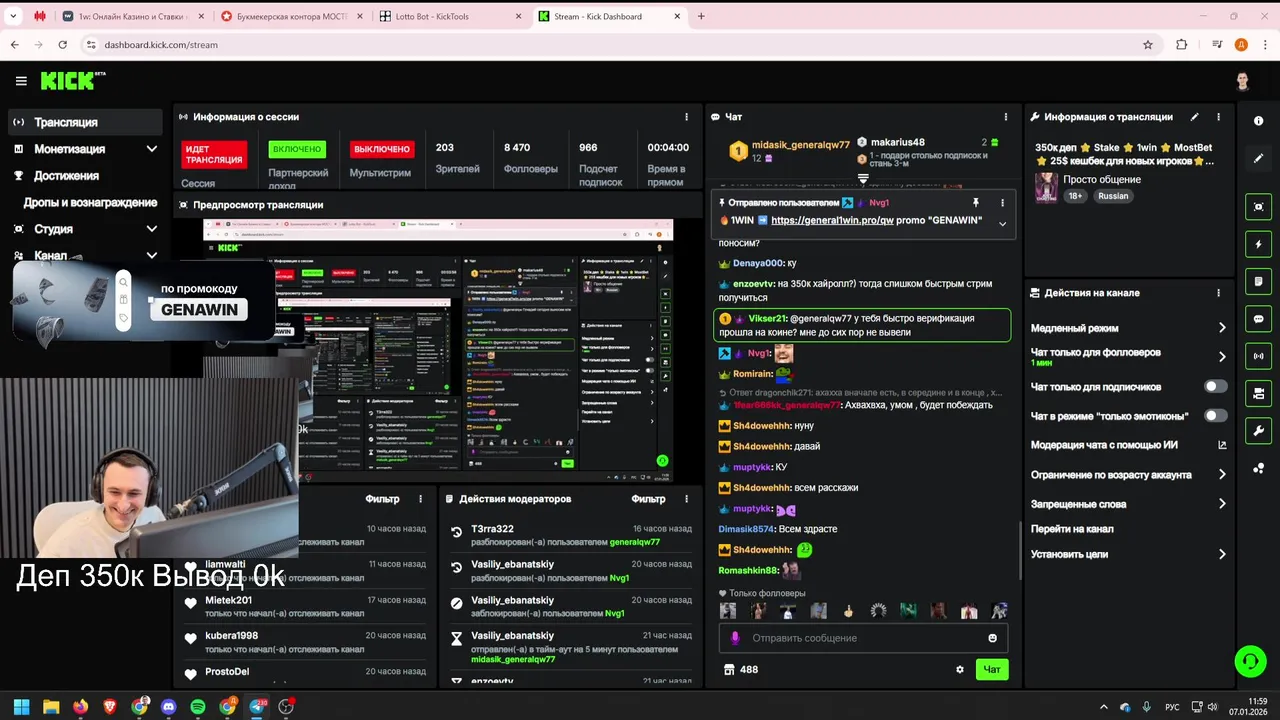Toggle subscribers-only chat switch
Viewport: 1280px width, 720px height.
pyautogui.click(x=1215, y=386)
